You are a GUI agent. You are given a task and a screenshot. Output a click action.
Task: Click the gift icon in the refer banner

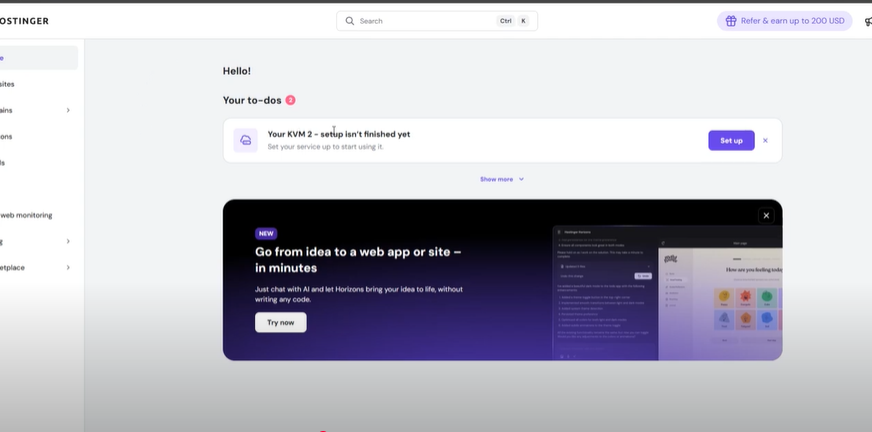click(731, 21)
